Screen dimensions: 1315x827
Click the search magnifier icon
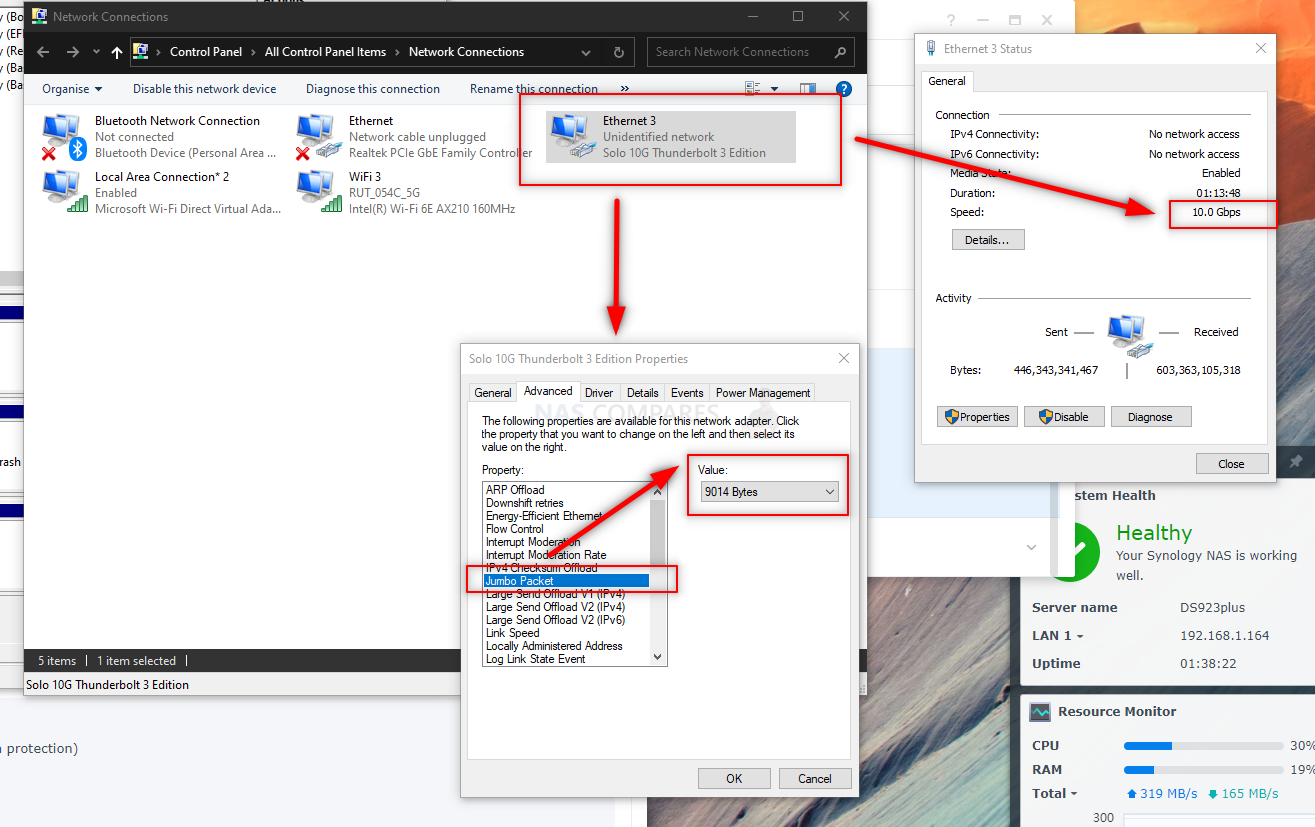point(841,52)
